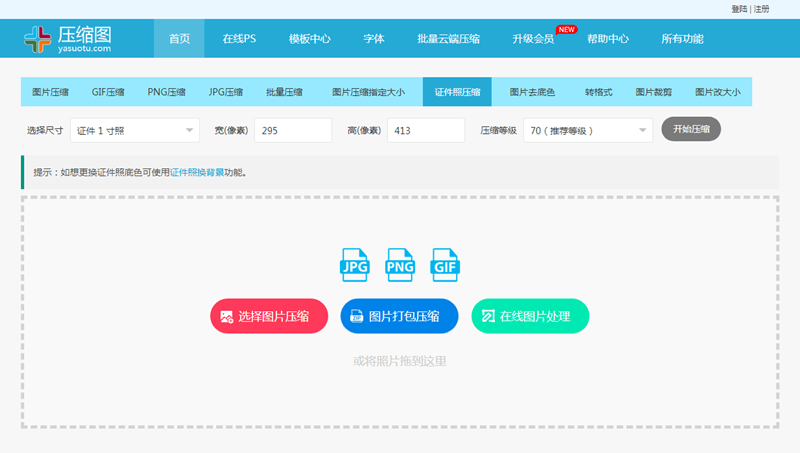Open the 字体 navigation item
800x453 pixels.
pos(374,39)
